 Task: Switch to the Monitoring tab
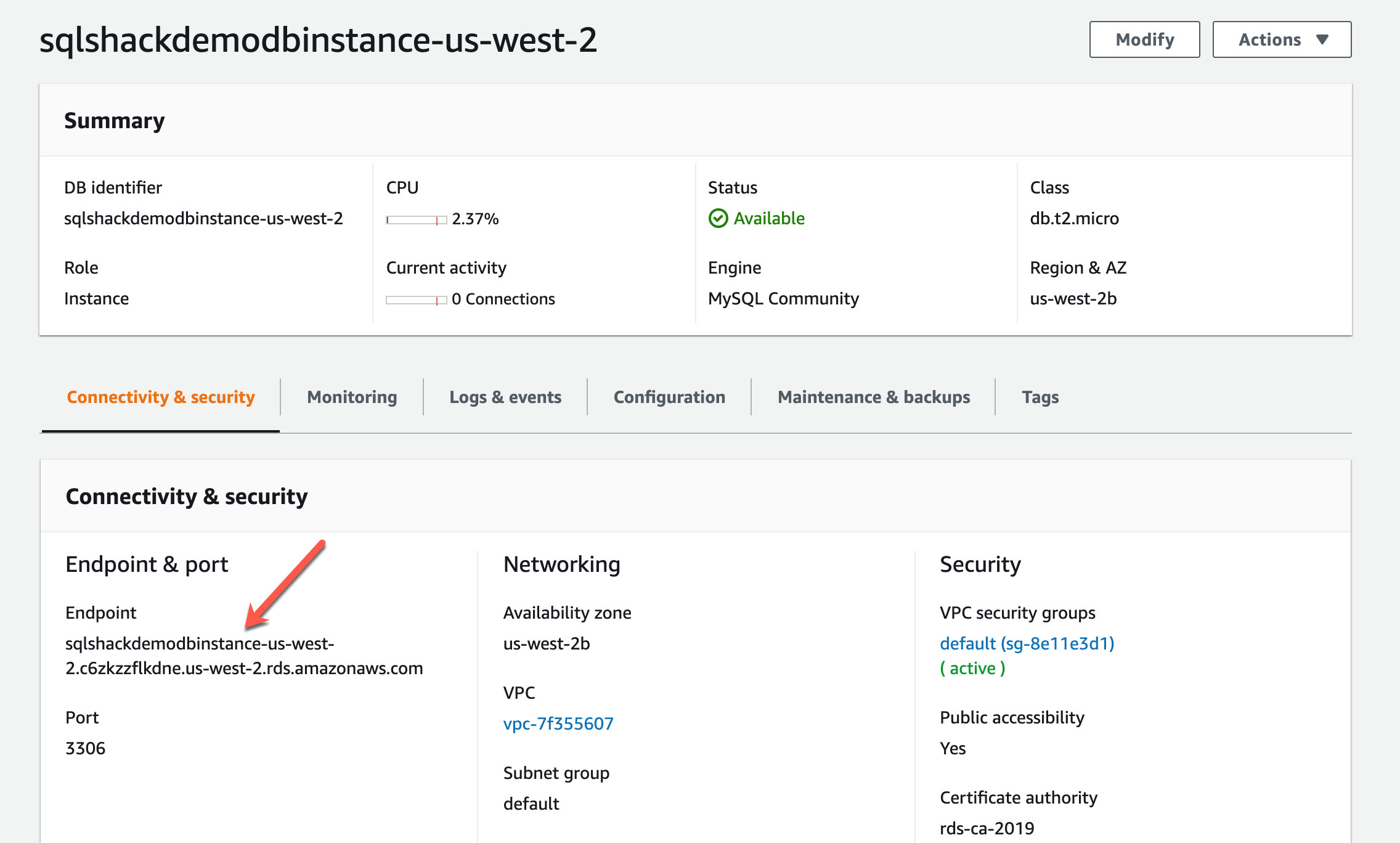352,397
